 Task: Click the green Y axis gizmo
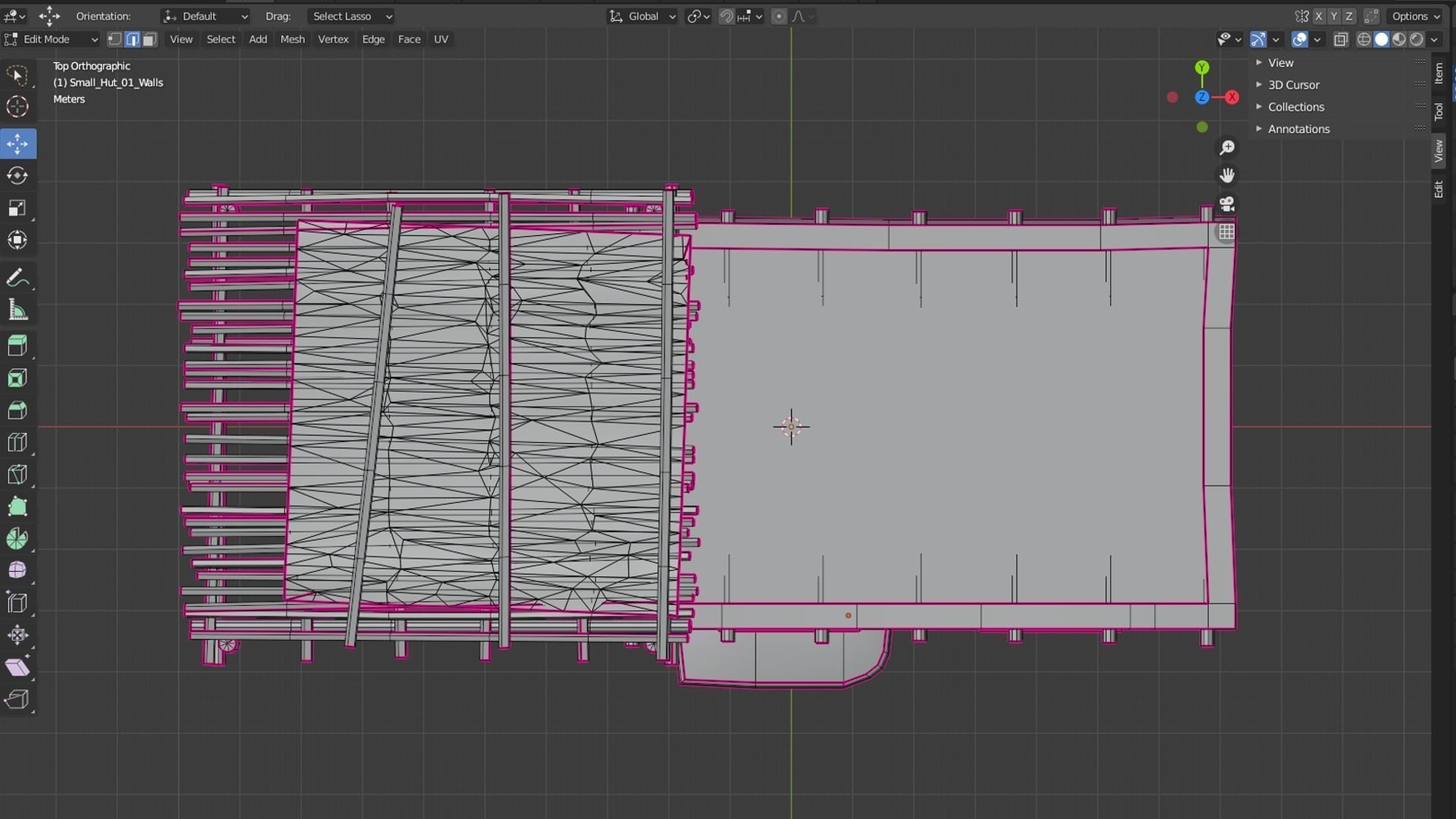pos(1202,67)
